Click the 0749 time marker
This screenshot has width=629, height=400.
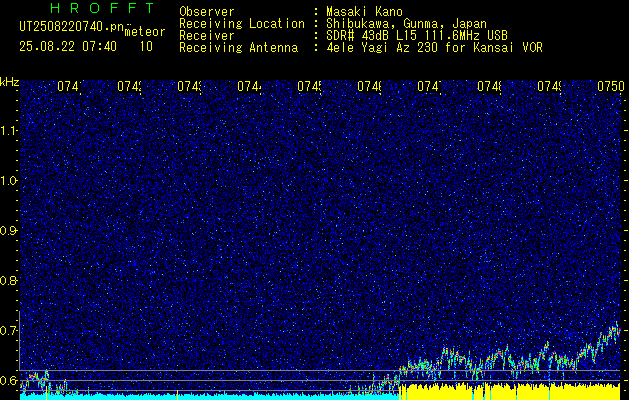[549, 86]
